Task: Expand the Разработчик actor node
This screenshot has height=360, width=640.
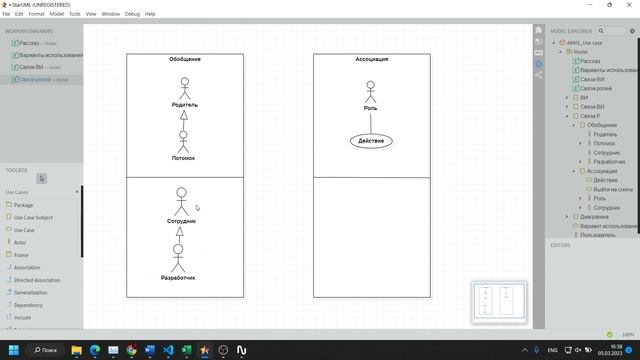Action: [580, 162]
